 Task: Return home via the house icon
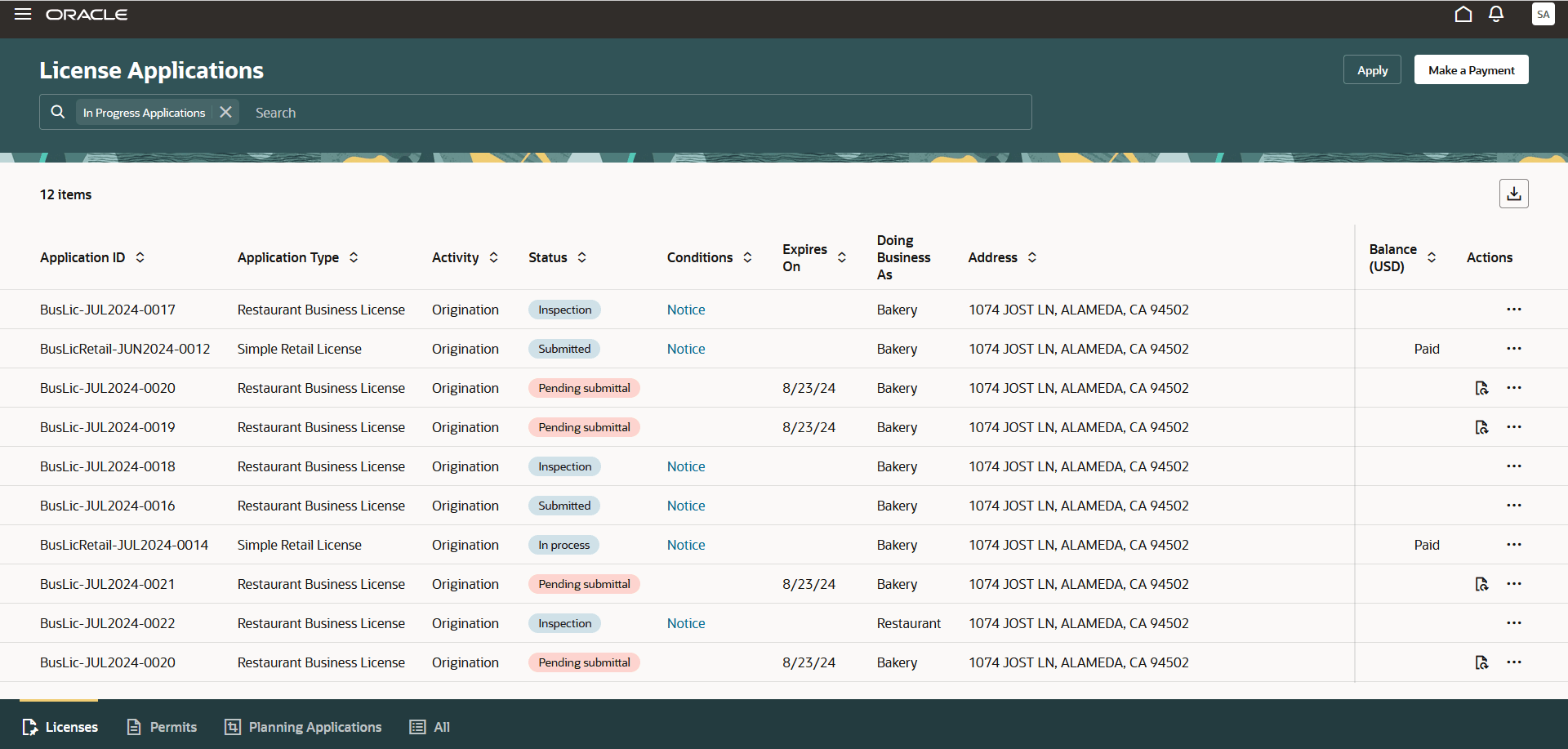pos(1463,14)
